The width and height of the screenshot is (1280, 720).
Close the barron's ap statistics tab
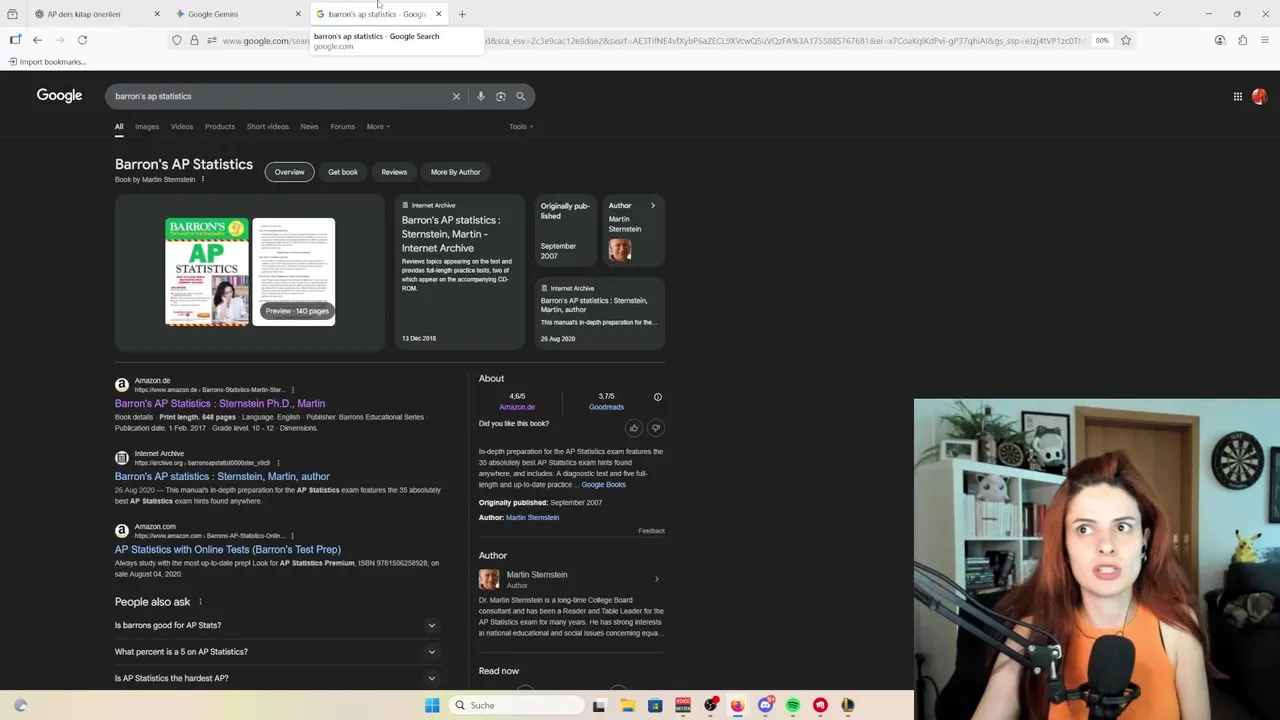coord(438,14)
